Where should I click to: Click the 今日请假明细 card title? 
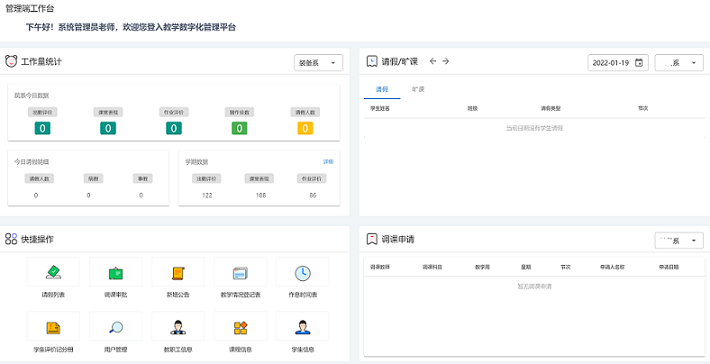point(31,162)
